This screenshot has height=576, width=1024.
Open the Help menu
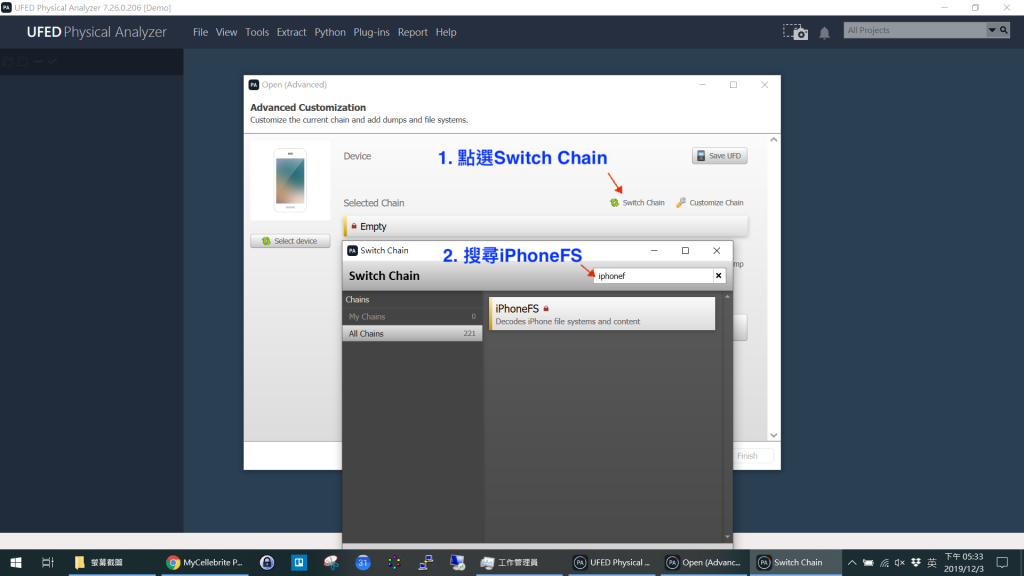pos(445,32)
